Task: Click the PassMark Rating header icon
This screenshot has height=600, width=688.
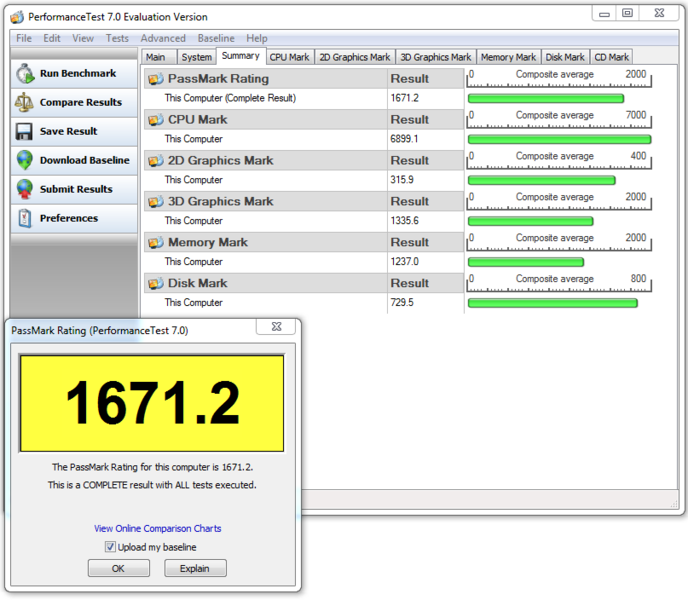Action: [x=155, y=79]
